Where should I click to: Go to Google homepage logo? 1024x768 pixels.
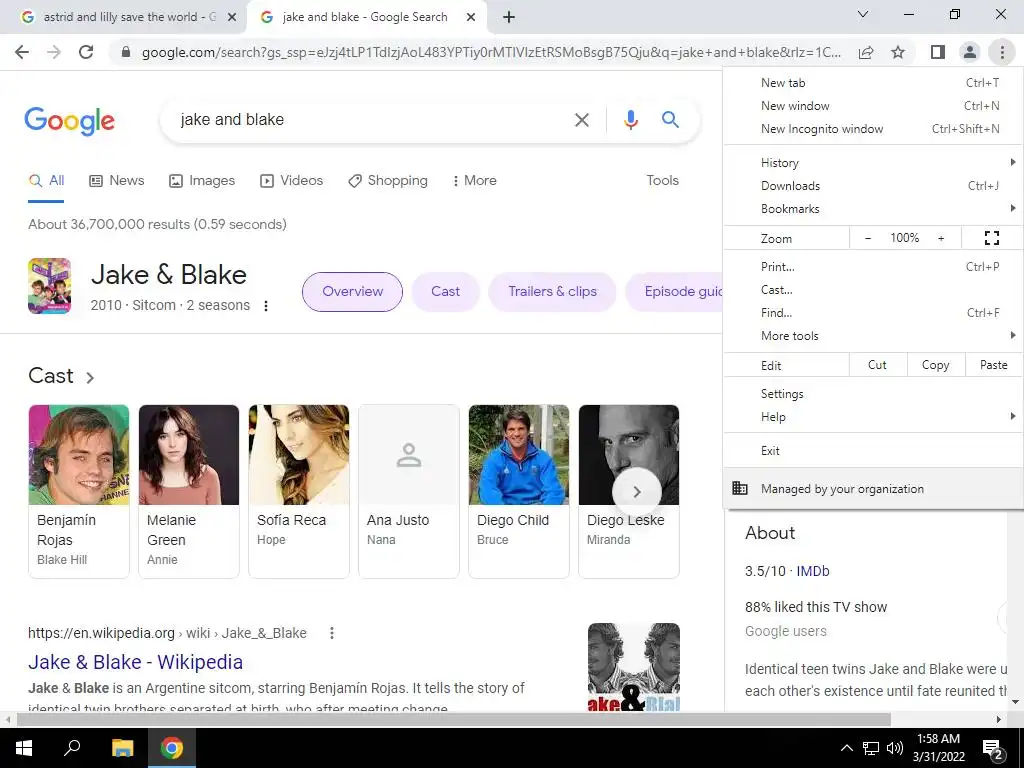(69, 121)
